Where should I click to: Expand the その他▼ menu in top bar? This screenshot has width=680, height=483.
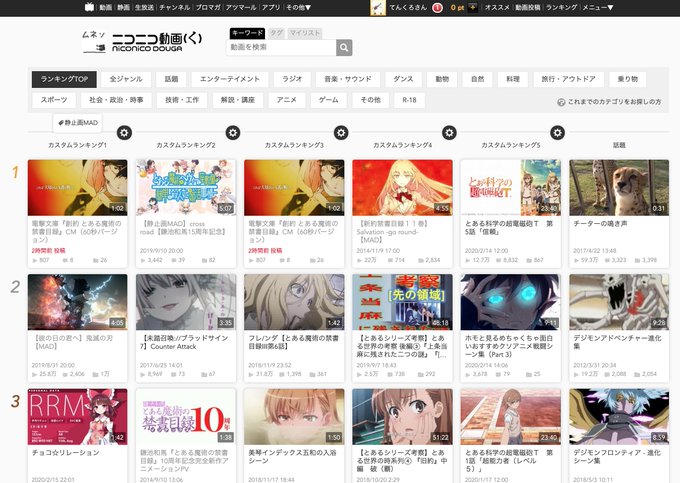(x=298, y=7)
